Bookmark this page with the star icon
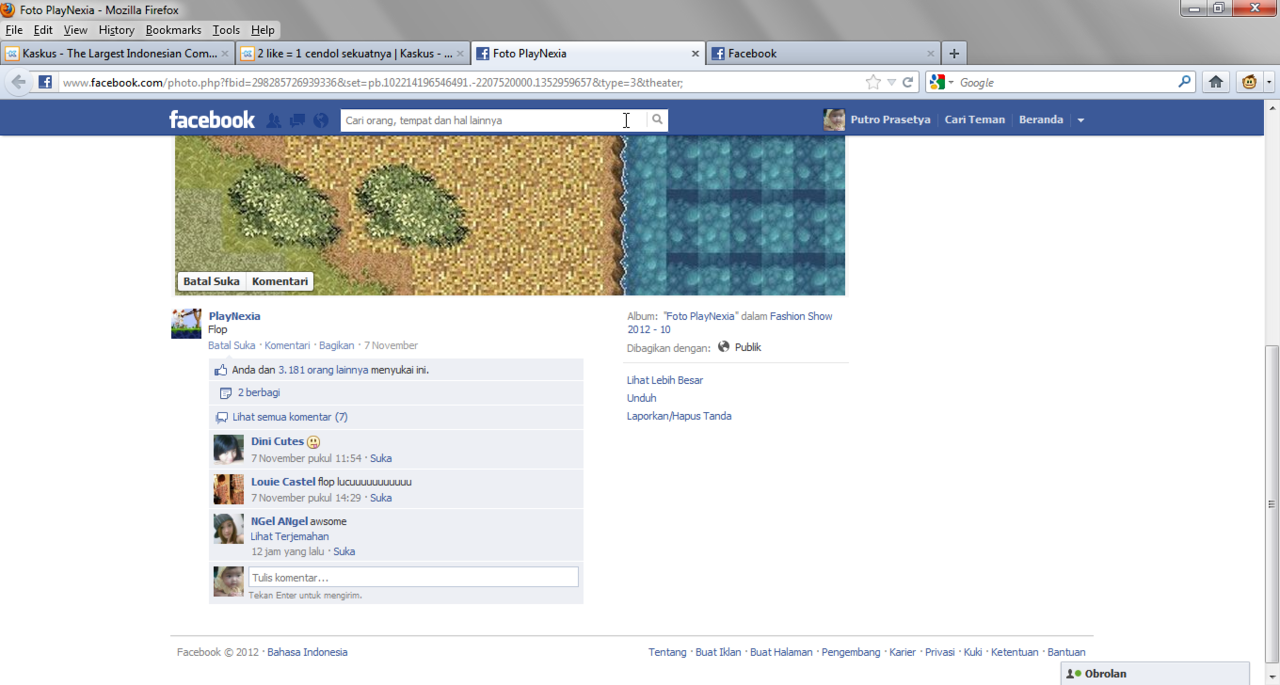 [873, 82]
